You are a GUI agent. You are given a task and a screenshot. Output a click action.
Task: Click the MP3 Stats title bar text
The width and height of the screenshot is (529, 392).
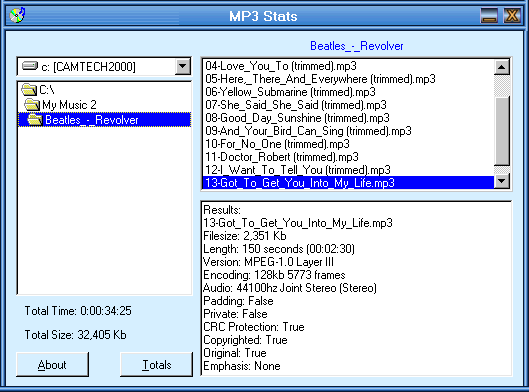click(x=263, y=16)
